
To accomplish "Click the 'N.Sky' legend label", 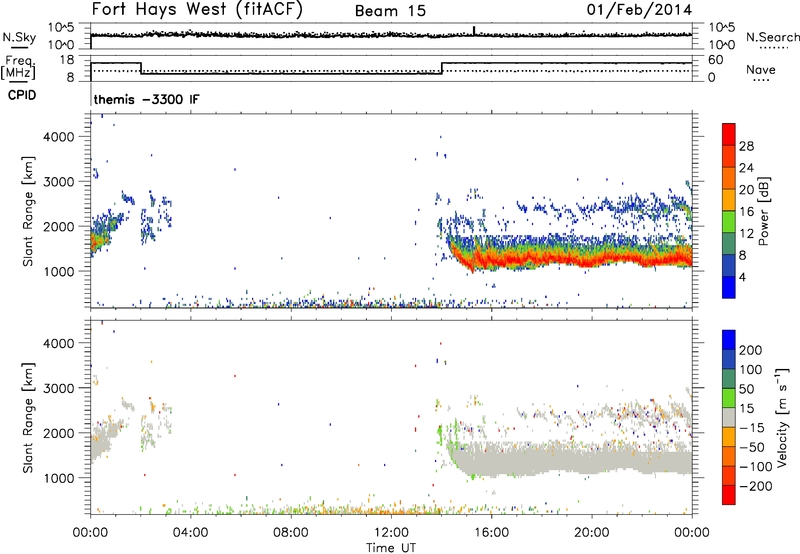I will pyautogui.click(x=19, y=37).
